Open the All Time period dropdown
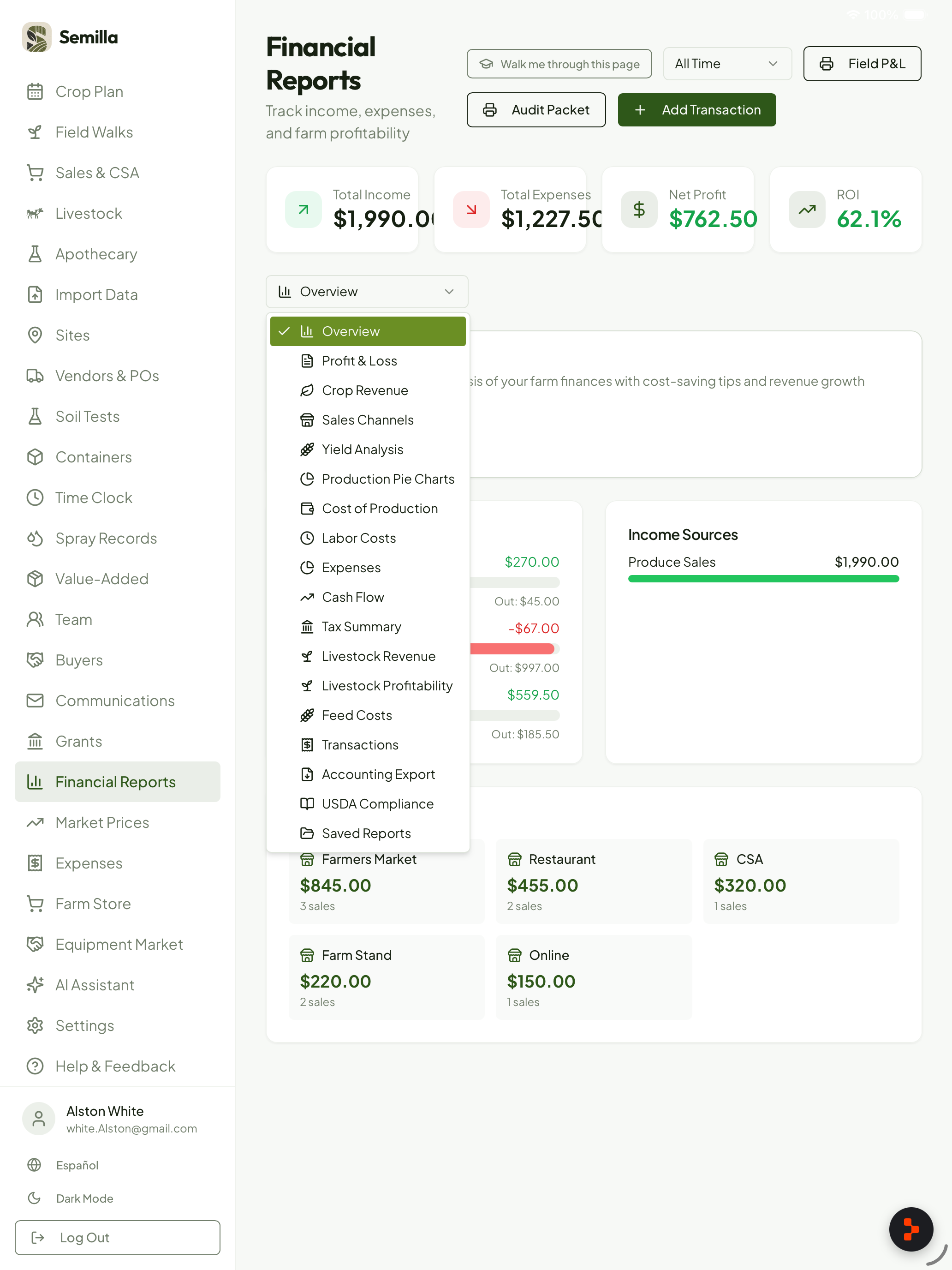 tap(727, 64)
